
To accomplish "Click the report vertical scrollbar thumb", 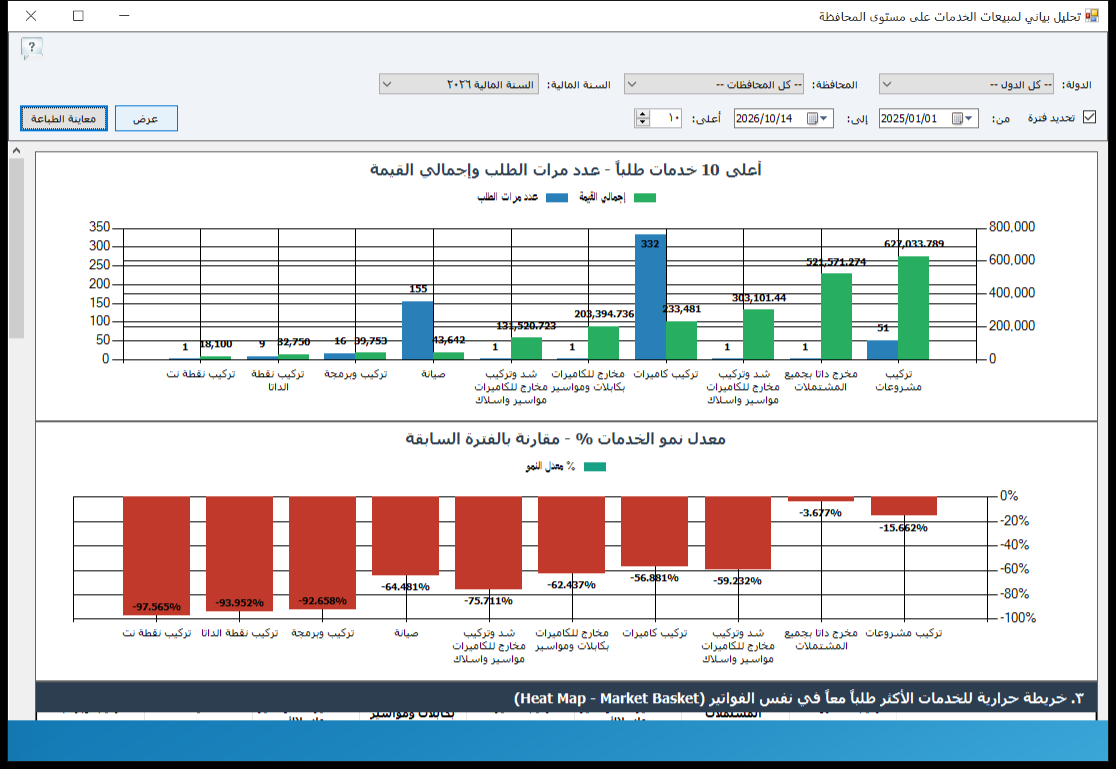I will coord(16,248).
